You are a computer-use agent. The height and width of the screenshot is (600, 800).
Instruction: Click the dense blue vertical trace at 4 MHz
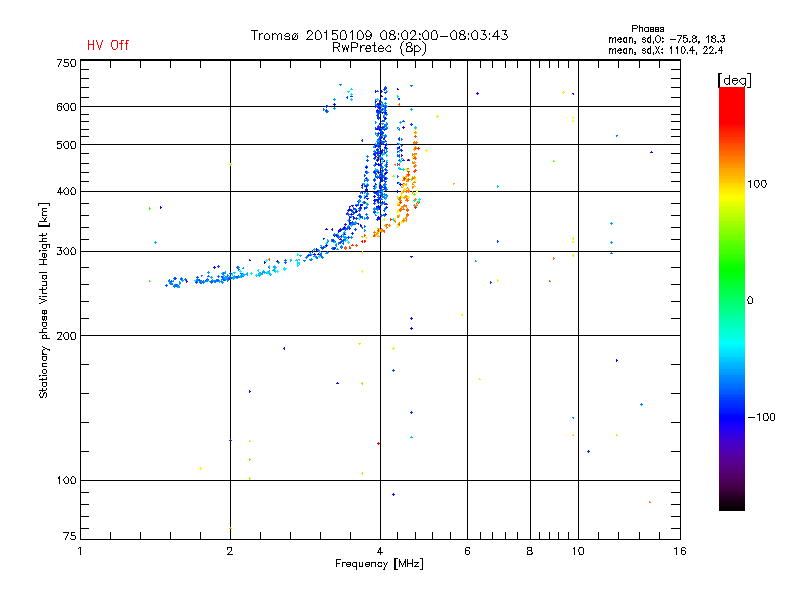(381, 153)
